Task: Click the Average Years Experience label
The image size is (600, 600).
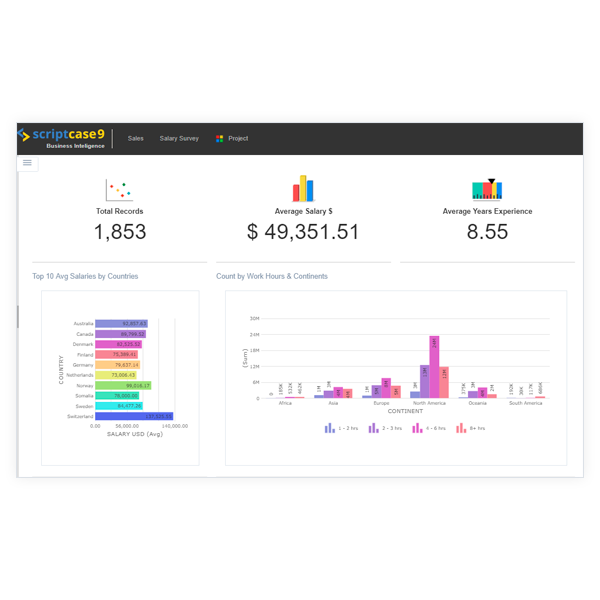Action: tap(488, 211)
